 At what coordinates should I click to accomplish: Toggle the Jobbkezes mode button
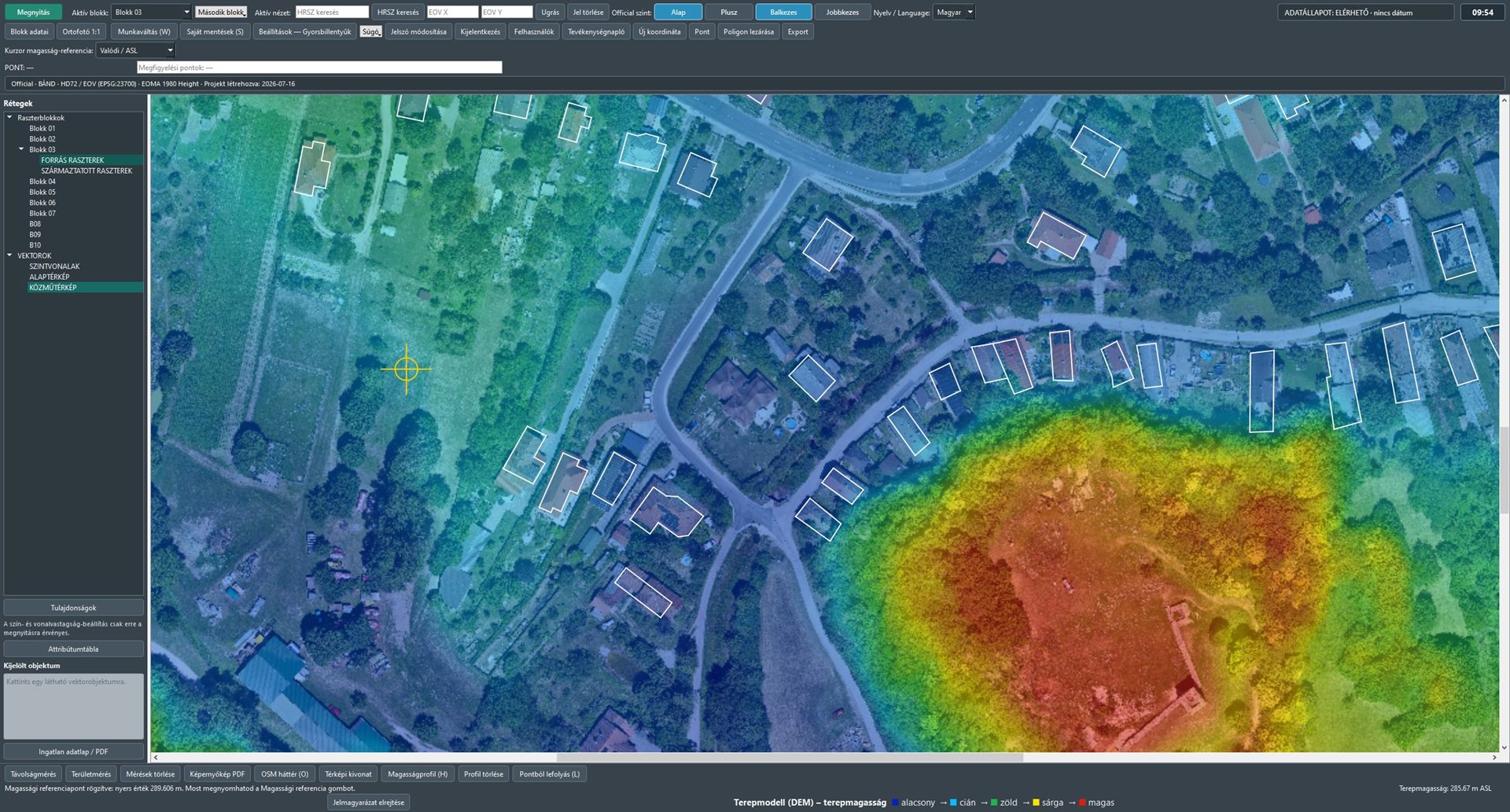pos(842,12)
